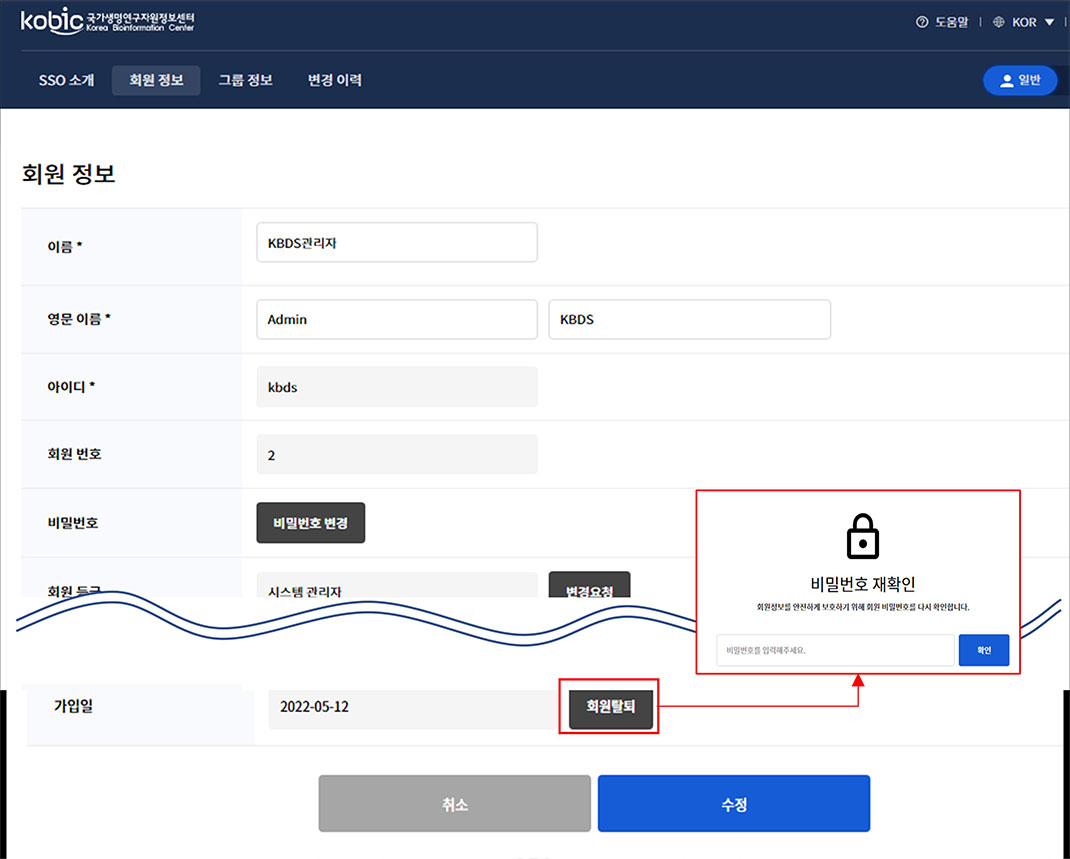This screenshot has width=1070, height=859.
Task: Switch to the 회원 정보 tab
Action: point(156,80)
